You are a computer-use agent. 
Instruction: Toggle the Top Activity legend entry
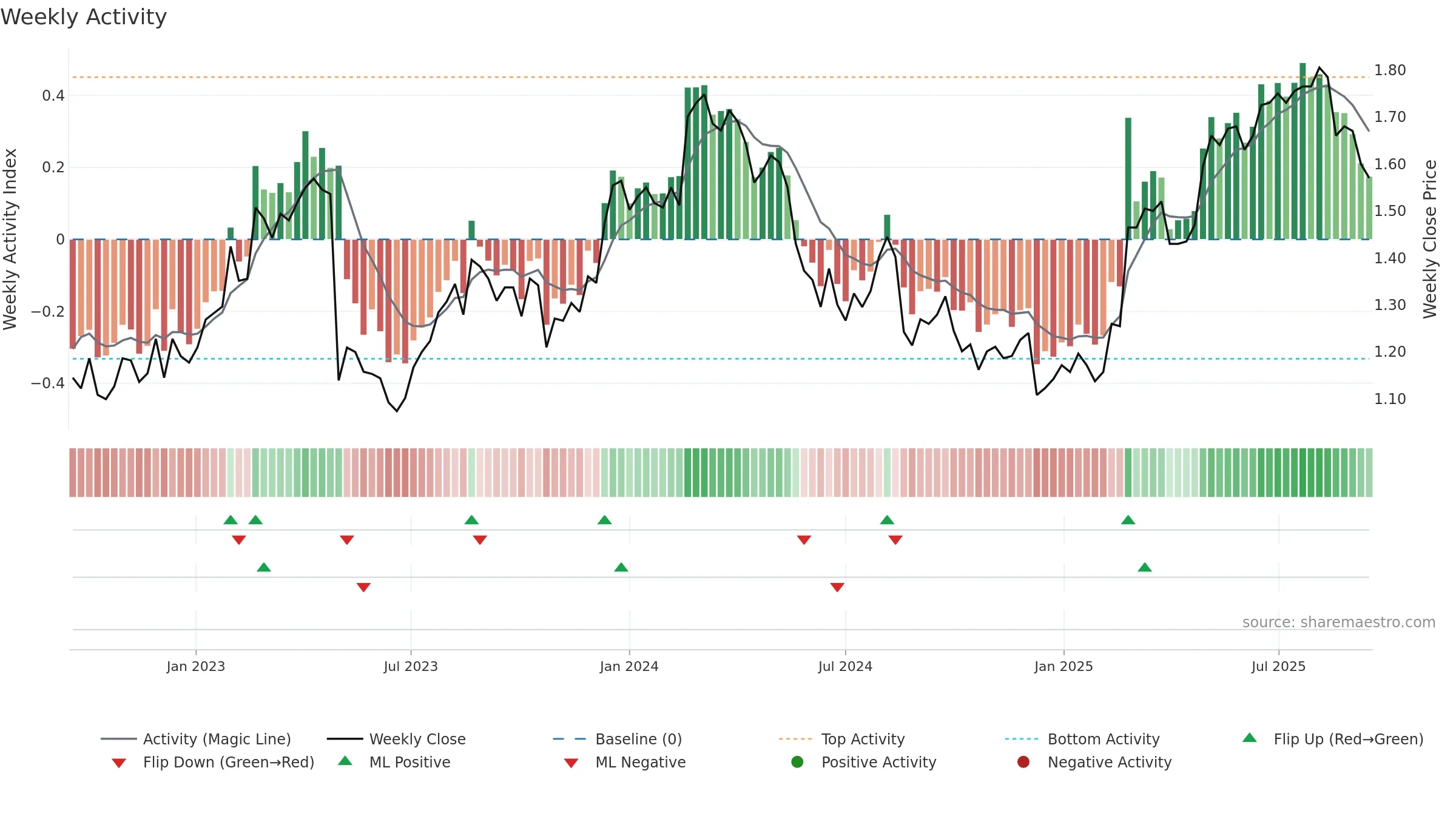point(841,739)
